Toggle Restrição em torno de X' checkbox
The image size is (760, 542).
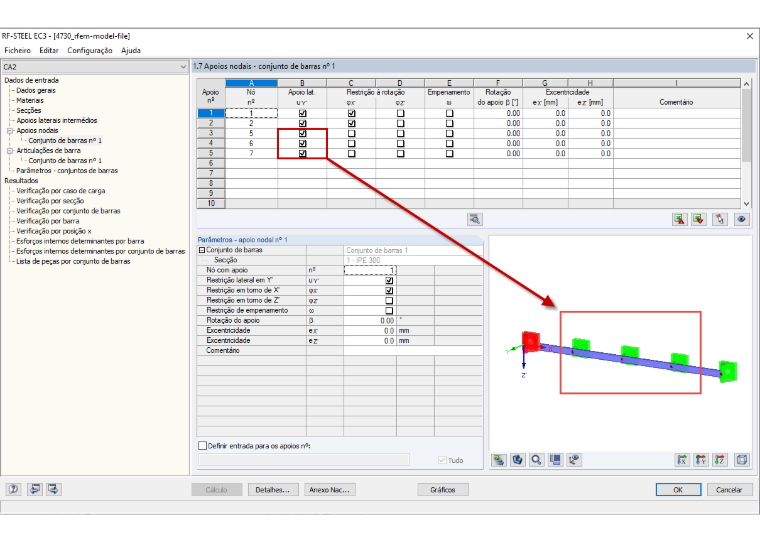pos(389,290)
